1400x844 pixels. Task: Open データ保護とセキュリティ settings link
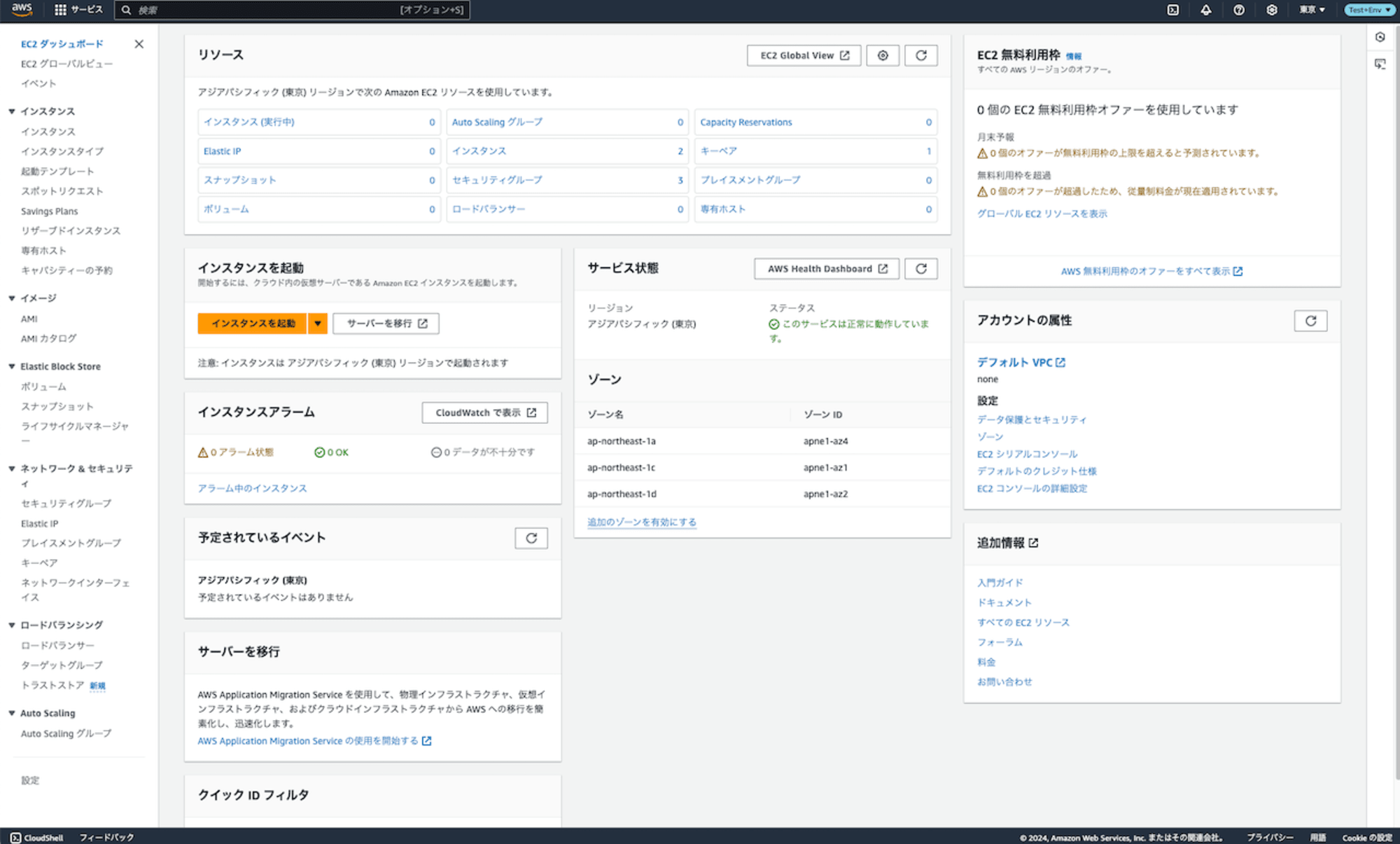(1032, 420)
